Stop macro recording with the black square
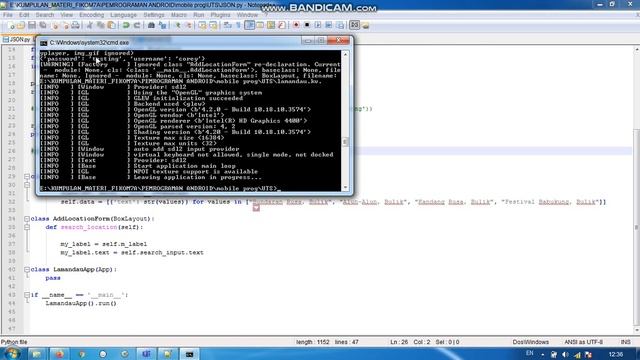The image size is (640, 360). pyautogui.click(x=307, y=25)
